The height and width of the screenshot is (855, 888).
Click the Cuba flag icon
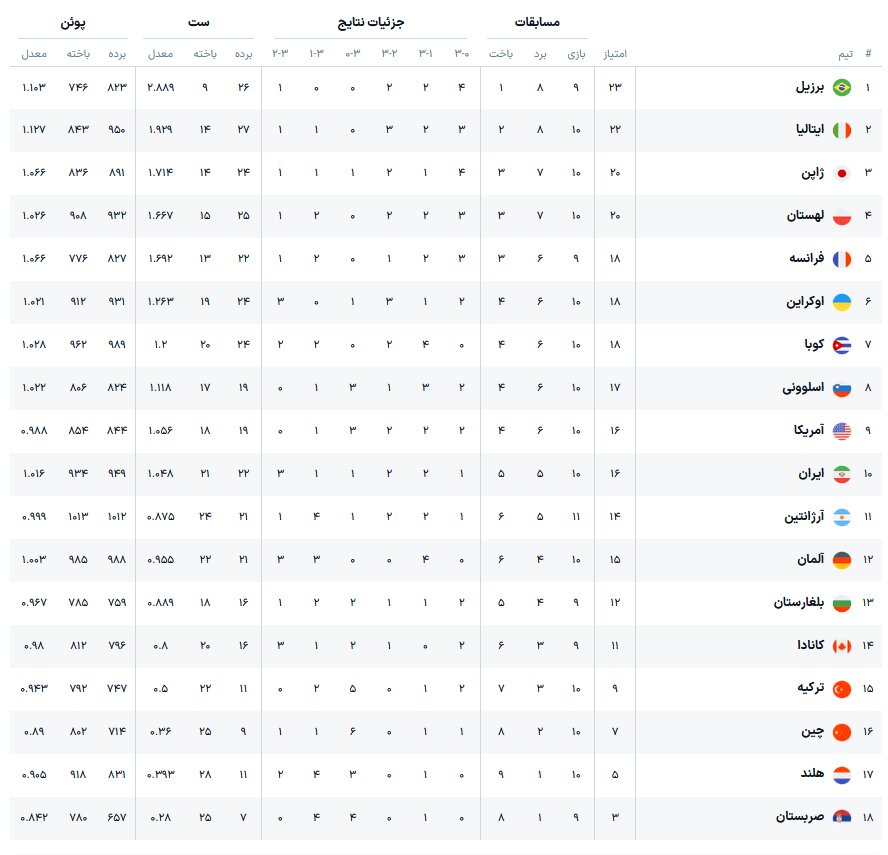point(842,345)
